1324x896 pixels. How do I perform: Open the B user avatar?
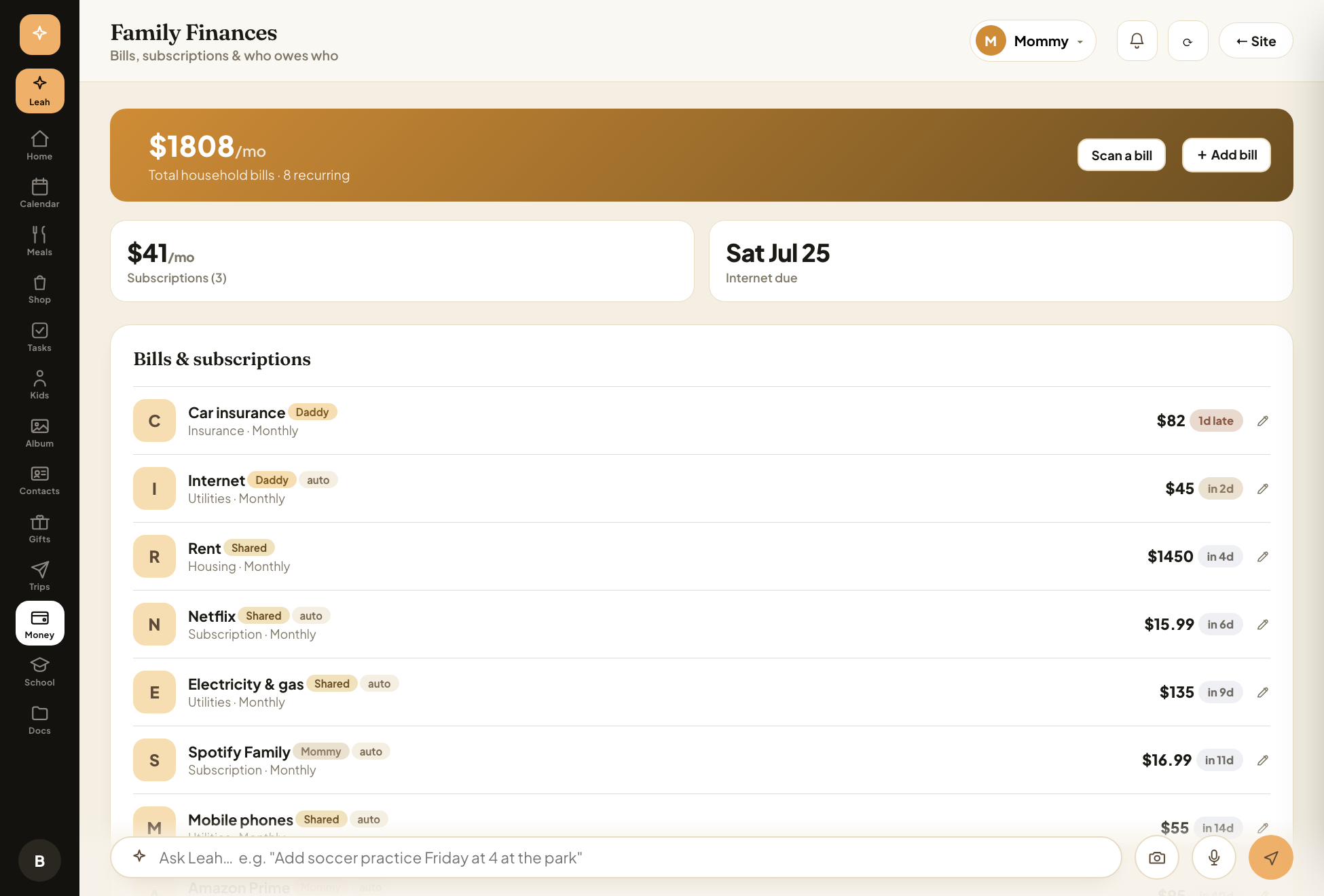tap(39, 861)
